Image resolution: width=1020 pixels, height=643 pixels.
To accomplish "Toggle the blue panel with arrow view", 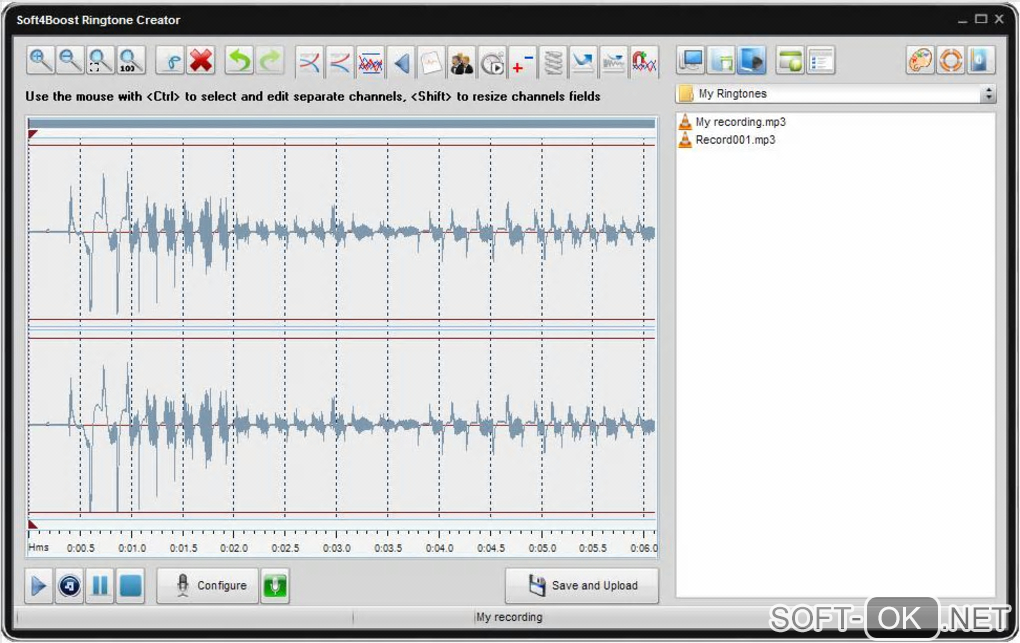I will click(751, 61).
